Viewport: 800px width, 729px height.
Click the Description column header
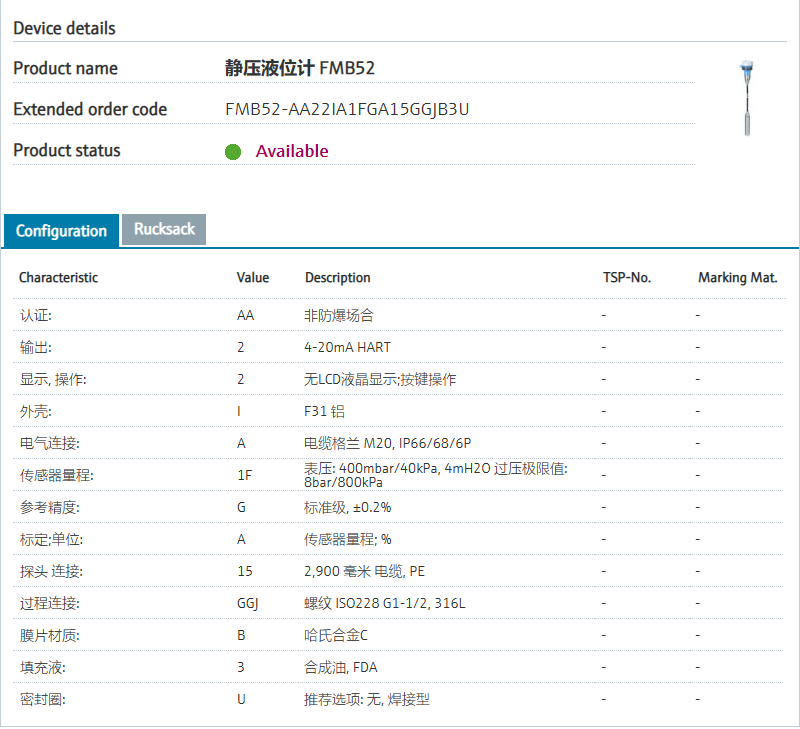(338, 277)
